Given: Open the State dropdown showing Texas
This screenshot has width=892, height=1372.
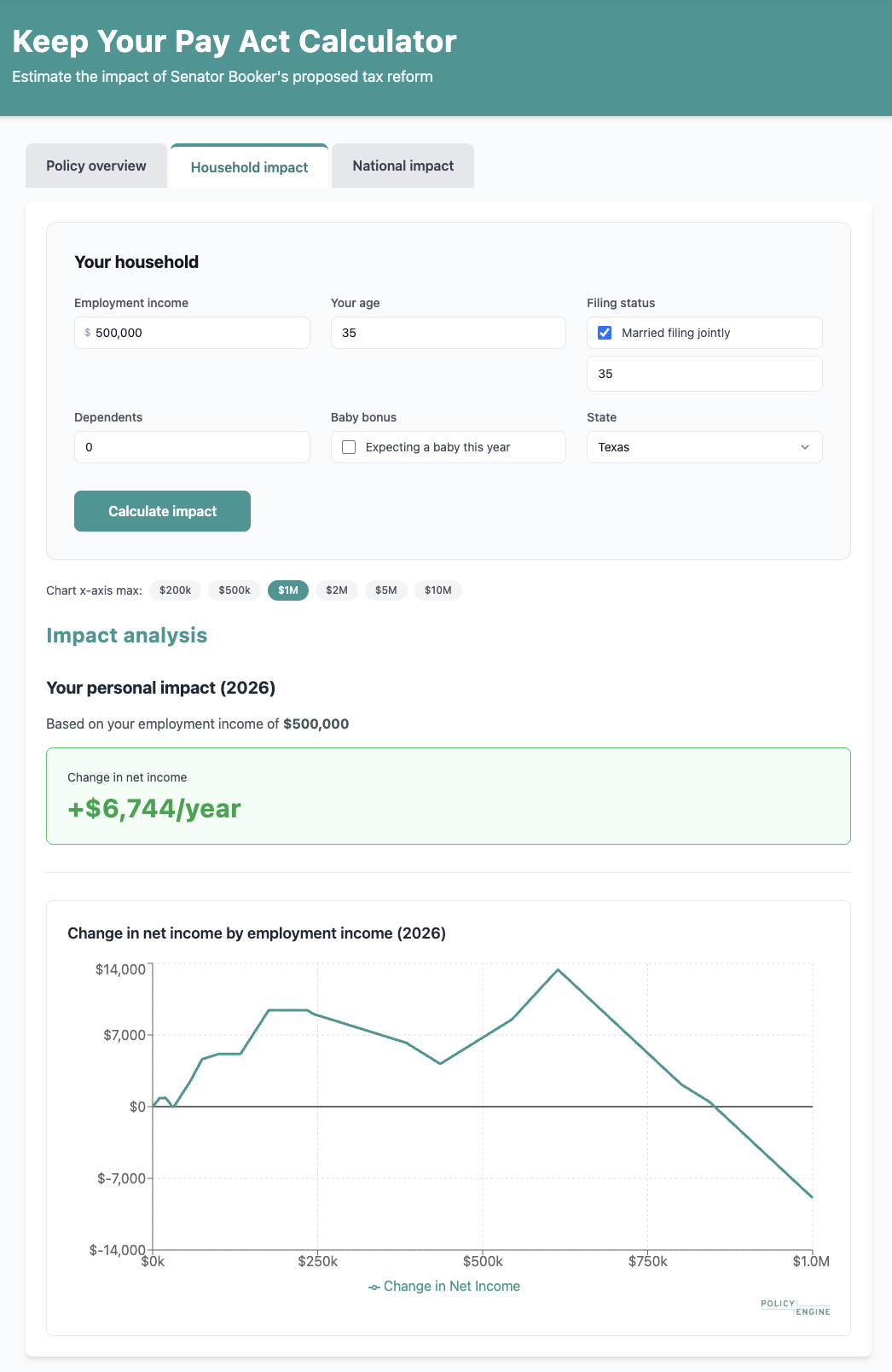Looking at the screenshot, I should (704, 447).
